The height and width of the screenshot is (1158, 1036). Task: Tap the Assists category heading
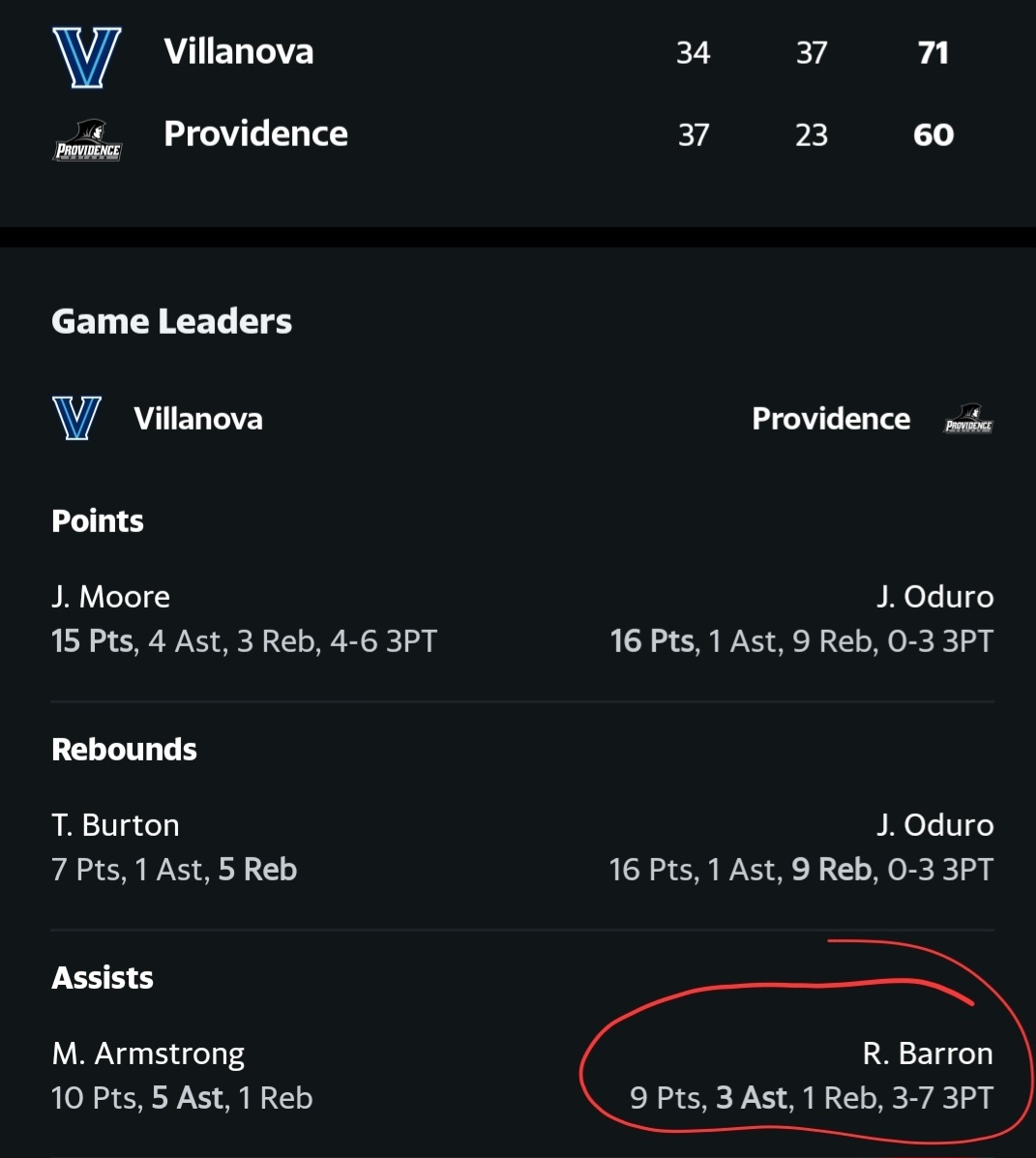tap(103, 978)
